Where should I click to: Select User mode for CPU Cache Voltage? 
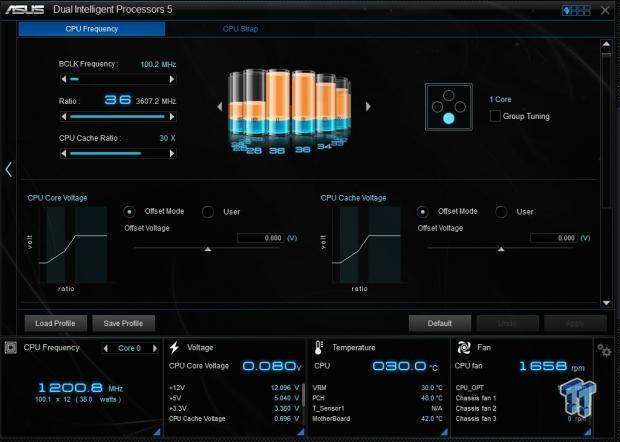pyautogui.click(x=501, y=212)
